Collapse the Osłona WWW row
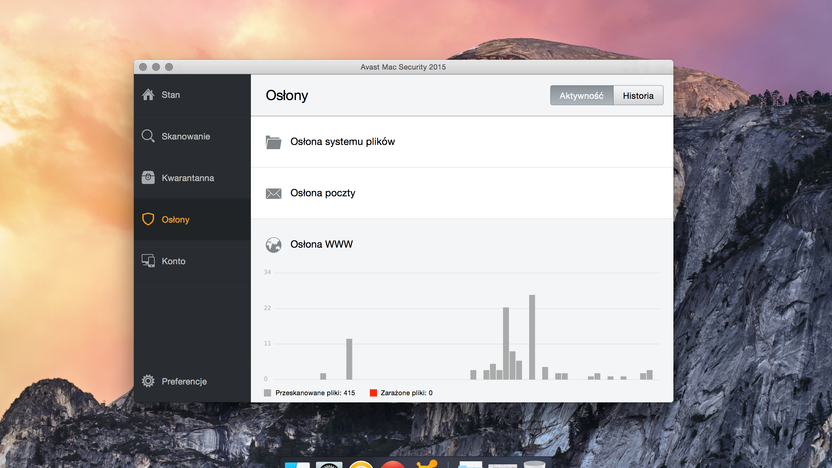This screenshot has width=832, height=468. (462, 245)
